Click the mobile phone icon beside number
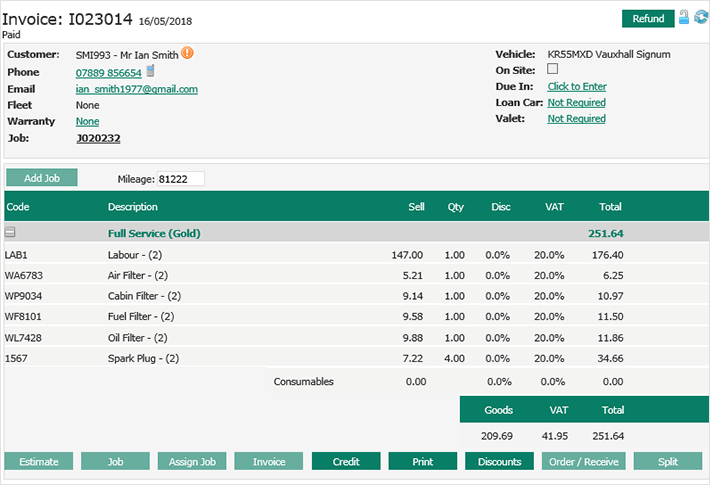710x485 pixels. tap(150, 71)
